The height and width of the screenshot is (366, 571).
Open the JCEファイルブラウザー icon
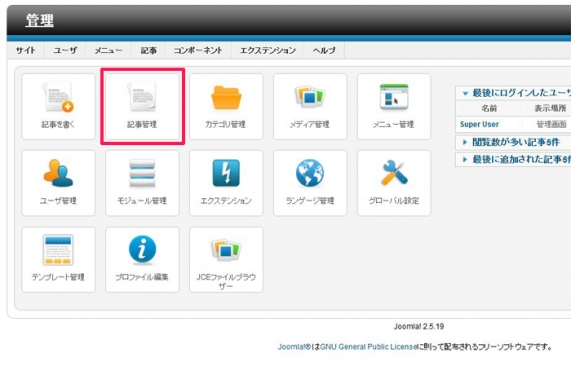coord(226,260)
